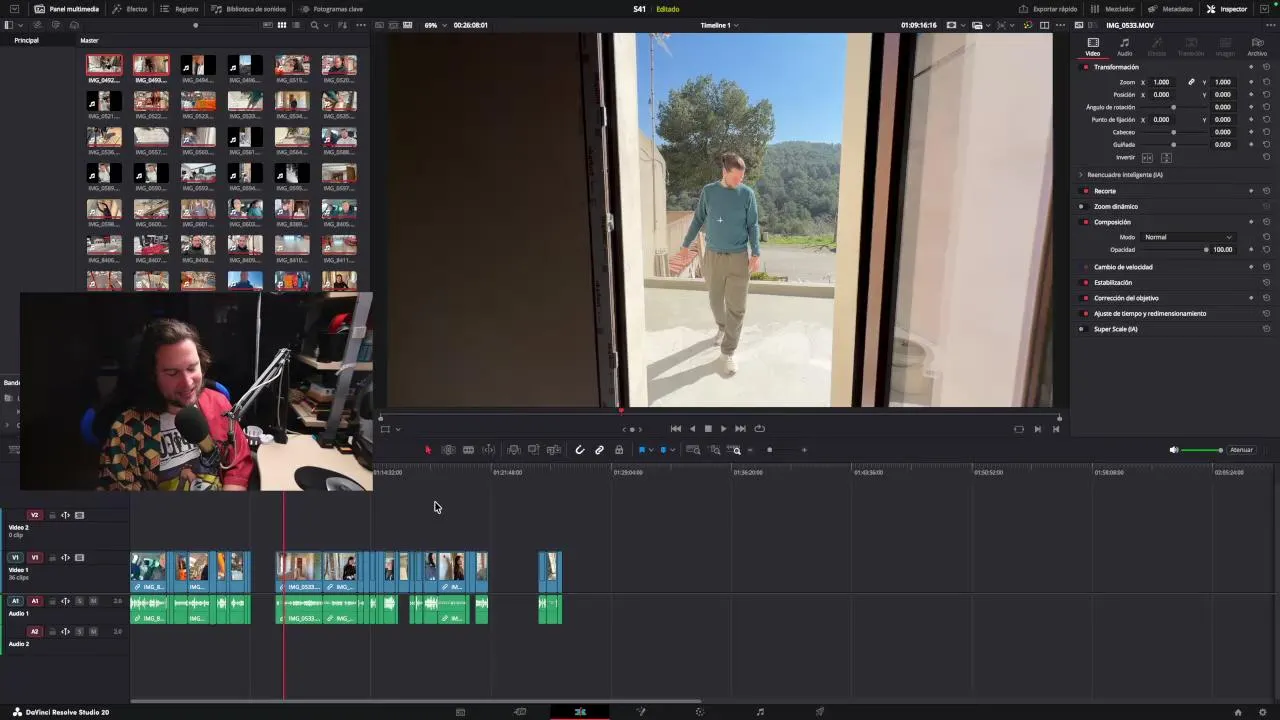Viewport: 1280px width, 720px height.
Task: Activate the Trim edit mode tool
Action: pyautogui.click(x=448, y=450)
